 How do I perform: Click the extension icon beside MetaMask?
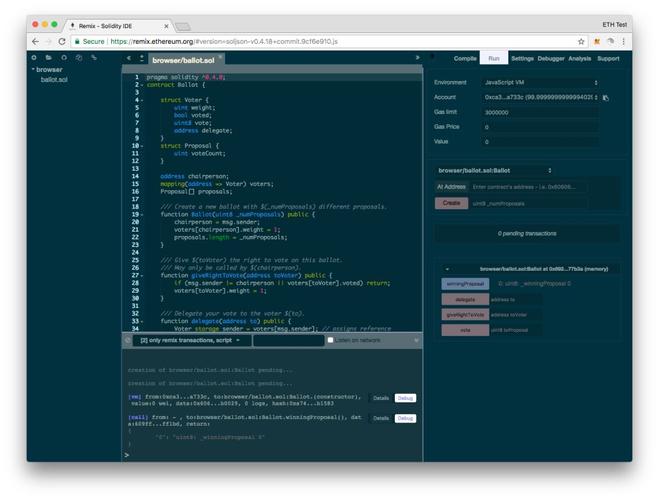611,42
